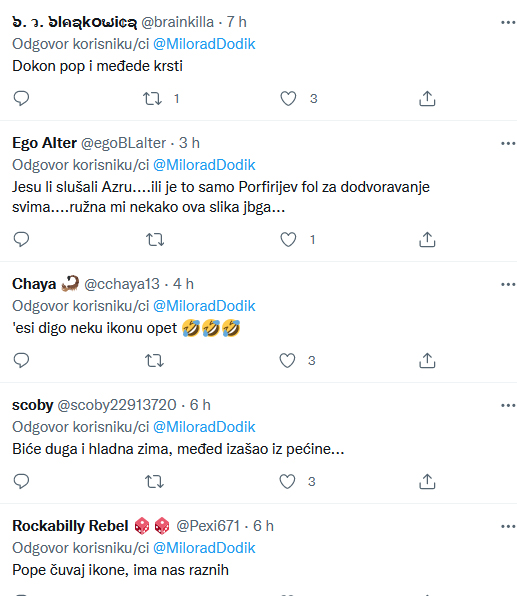The height and width of the screenshot is (596, 517).
Task: Open the @cchaya13 handle
Action: point(122,284)
